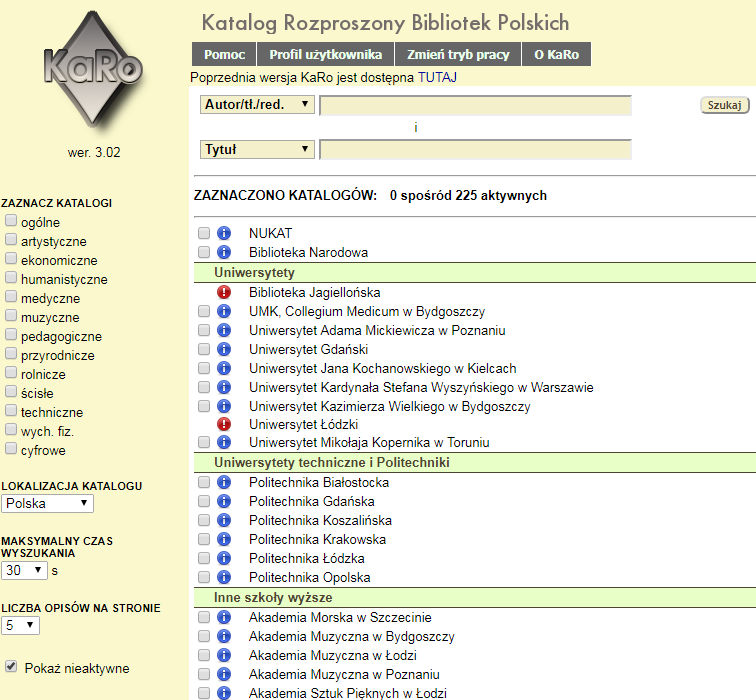The image size is (756, 700).
Task: Click the KaRo diamond logo
Action: coord(93,69)
